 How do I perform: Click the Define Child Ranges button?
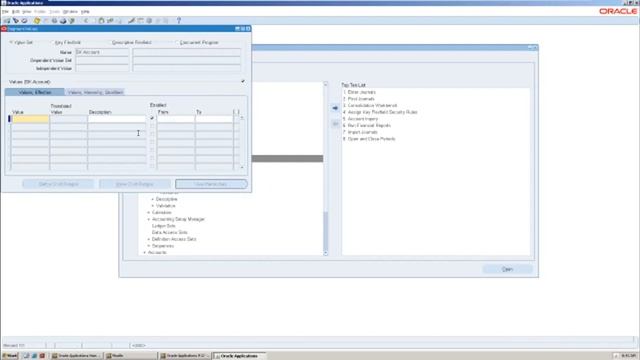point(58,184)
